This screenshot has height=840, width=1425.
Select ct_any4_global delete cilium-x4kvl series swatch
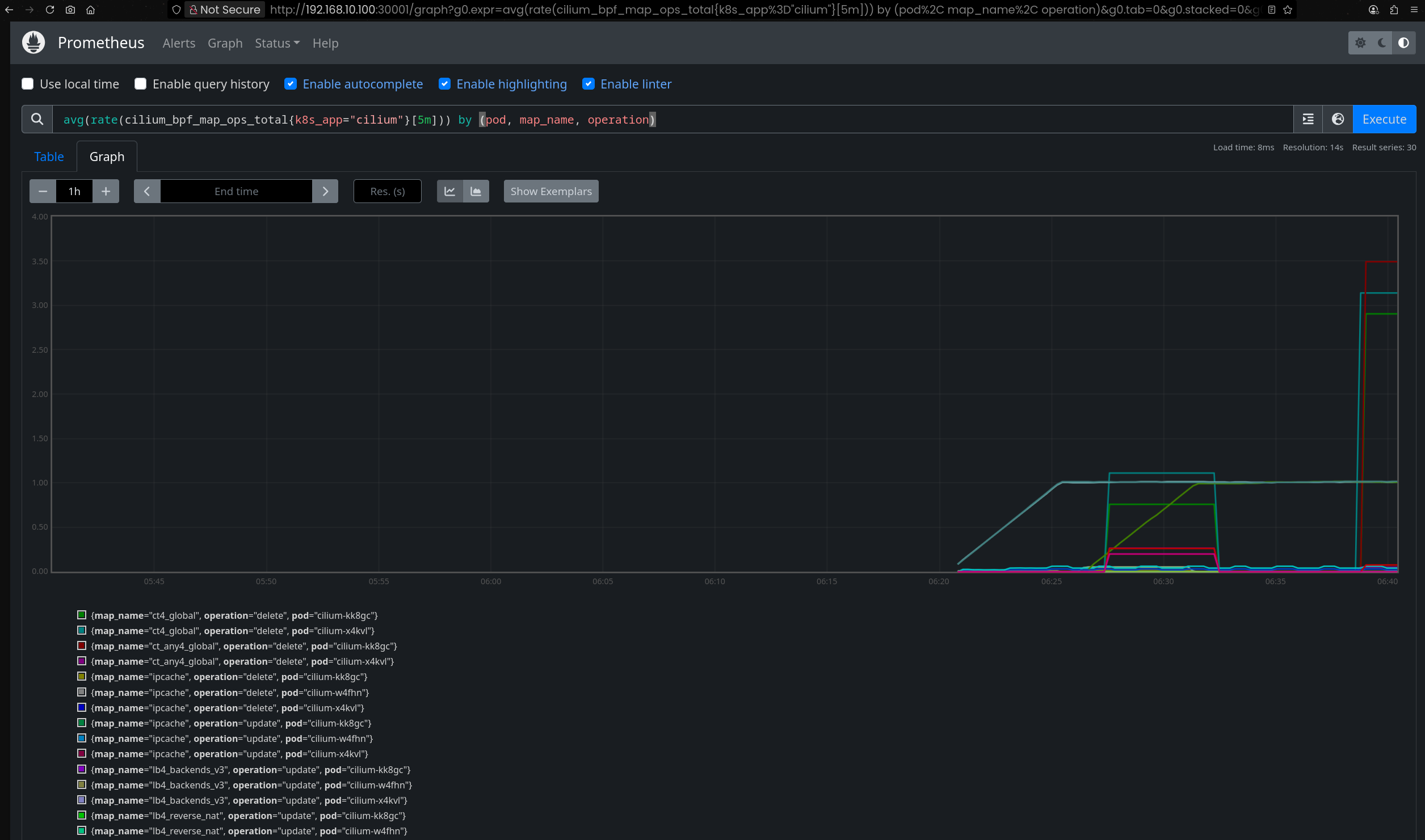[x=82, y=661]
